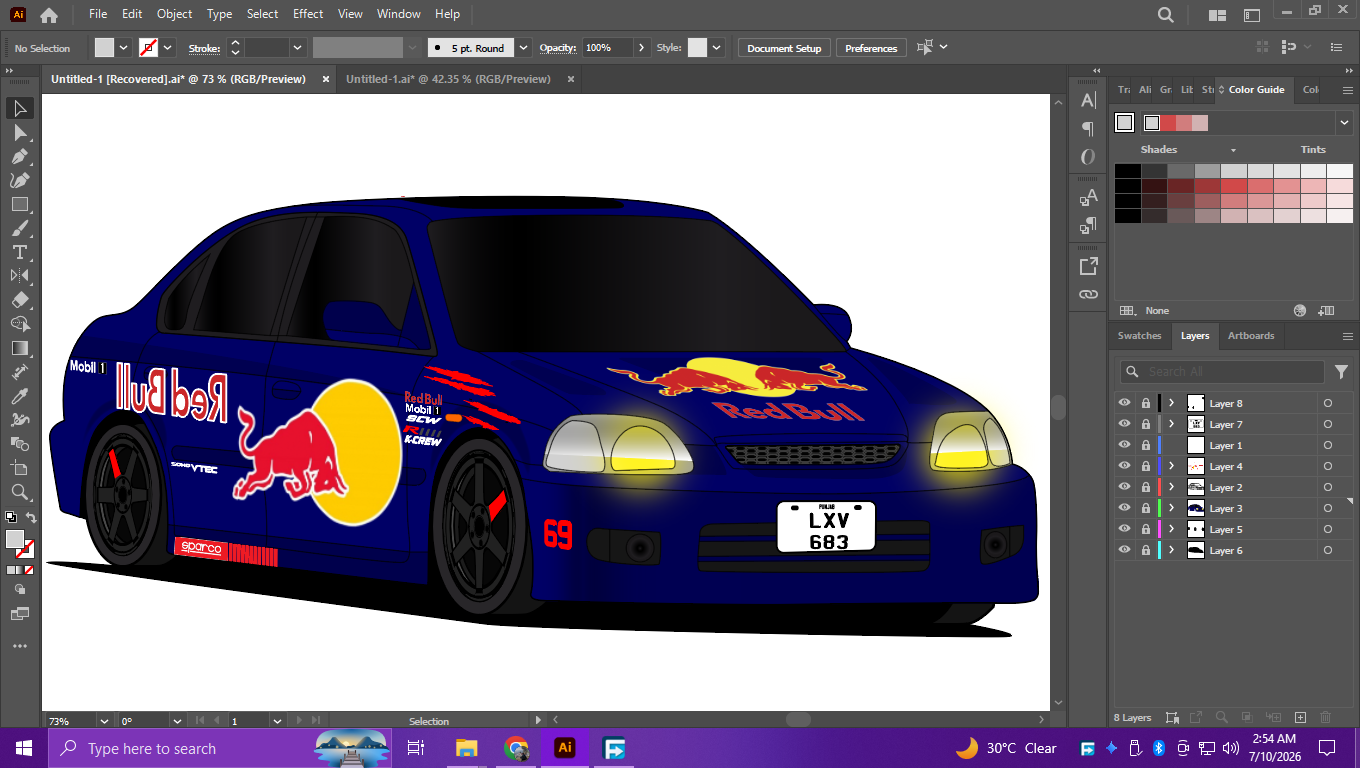Viewport: 1360px width, 768px height.
Task: Unlock Layer 6 via its lock icon
Action: click(1146, 550)
